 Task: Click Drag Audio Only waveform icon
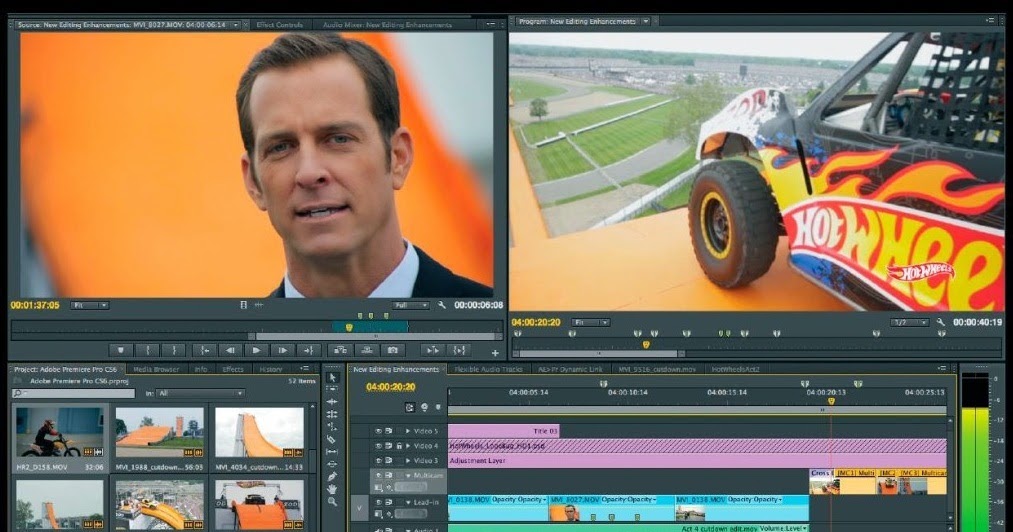tap(258, 304)
